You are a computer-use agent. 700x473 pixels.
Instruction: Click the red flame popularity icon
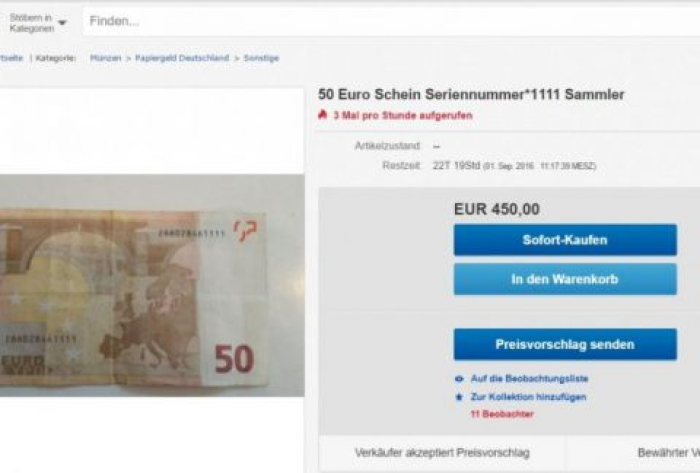point(323,115)
